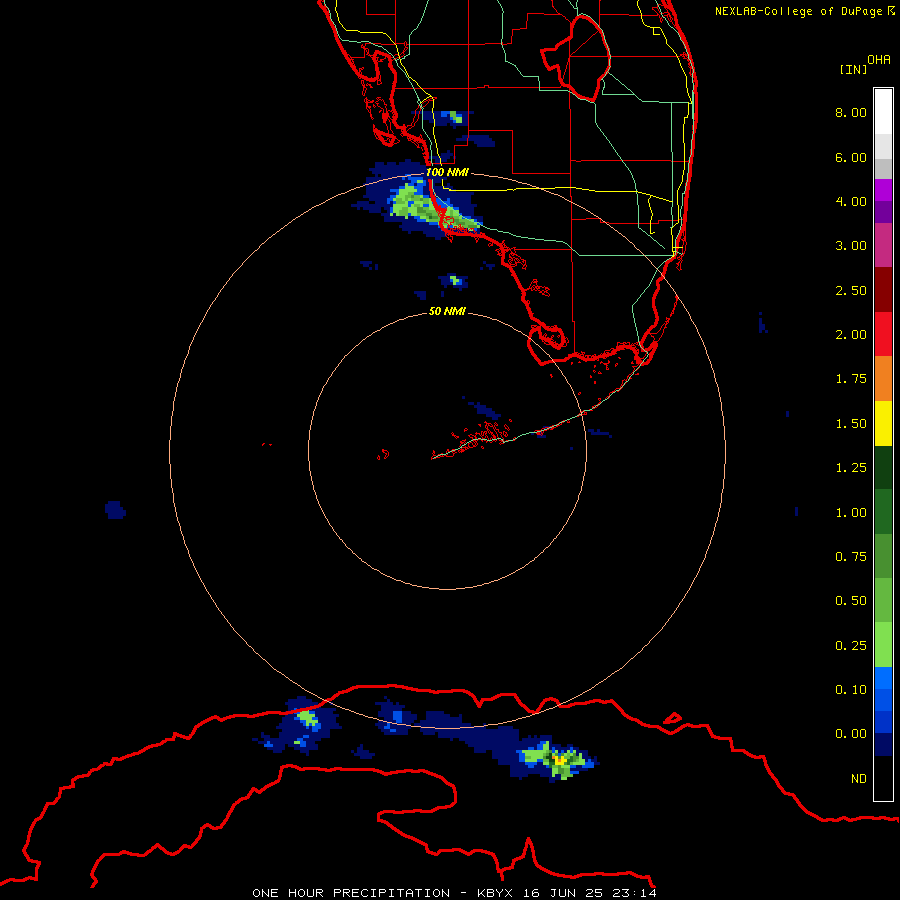Select the 0.75 legend value
900x900 pixels.
coord(851,557)
